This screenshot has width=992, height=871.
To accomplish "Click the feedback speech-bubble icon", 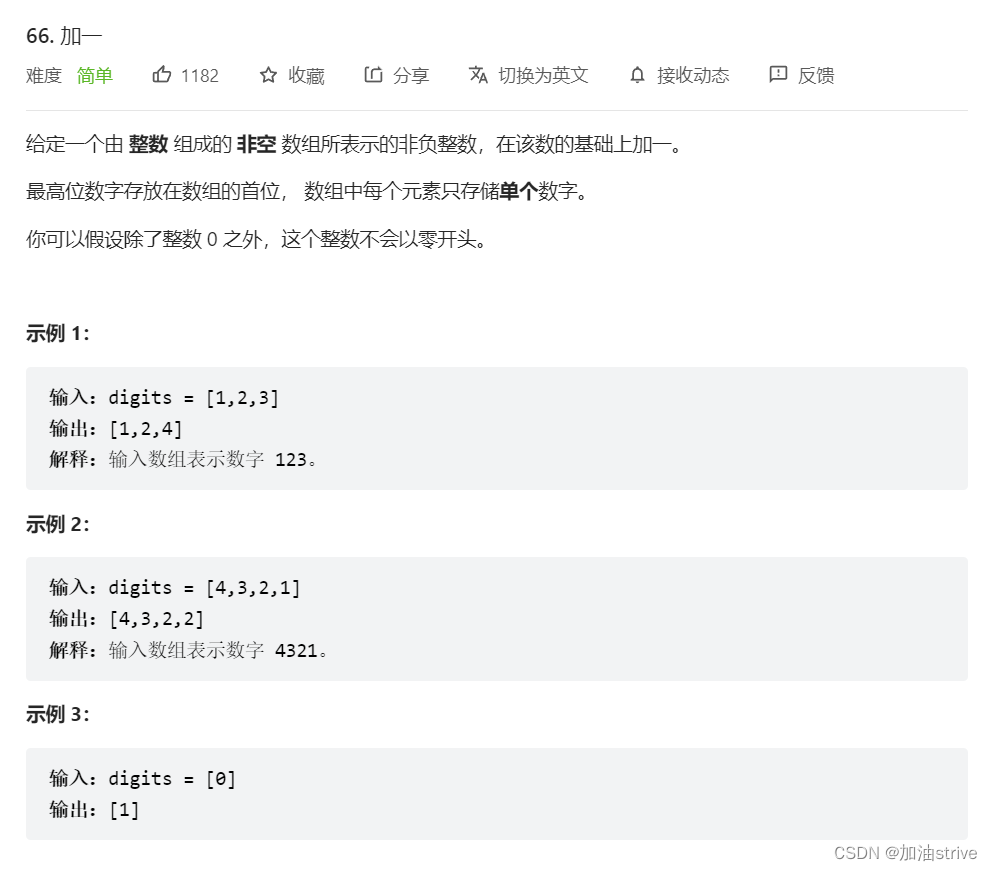I will [x=778, y=75].
